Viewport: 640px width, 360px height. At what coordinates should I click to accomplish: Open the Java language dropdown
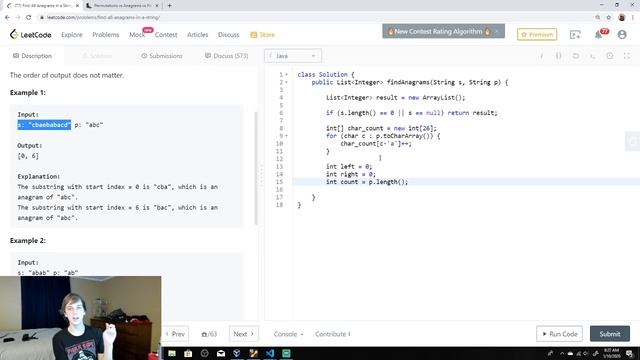(x=293, y=56)
